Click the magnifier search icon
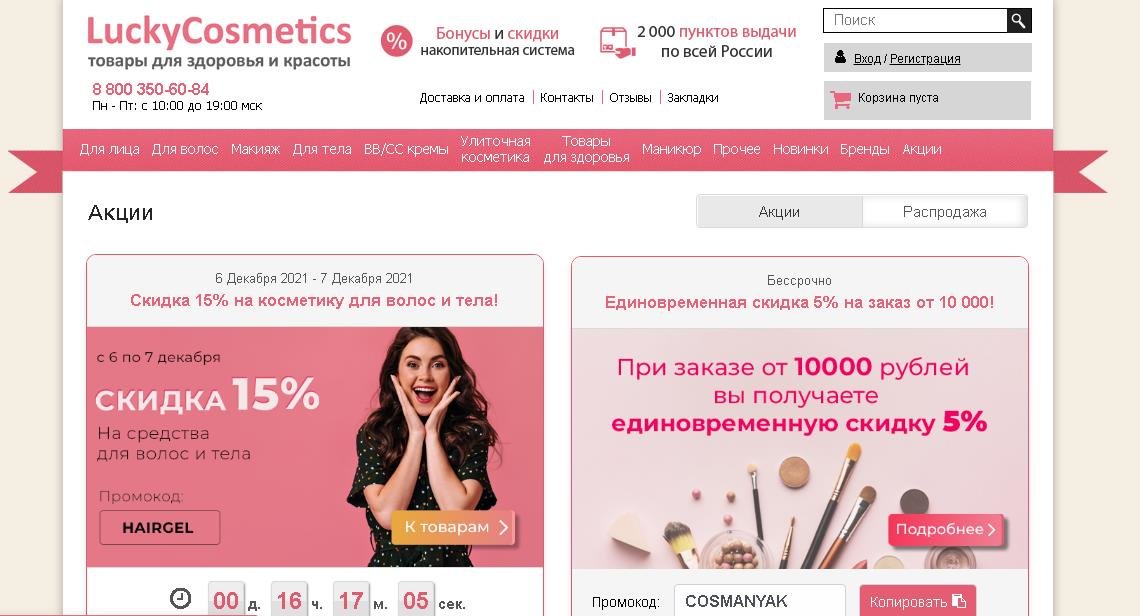The width and height of the screenshot is (1140, 616). tap(1019, 20)
